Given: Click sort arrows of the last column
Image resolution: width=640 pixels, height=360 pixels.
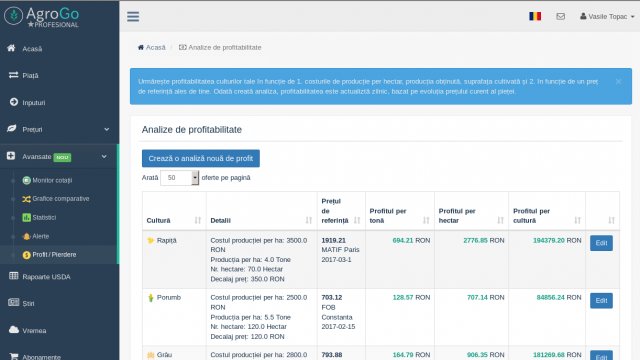Looking at the screenshot, I should click(611, 220).
